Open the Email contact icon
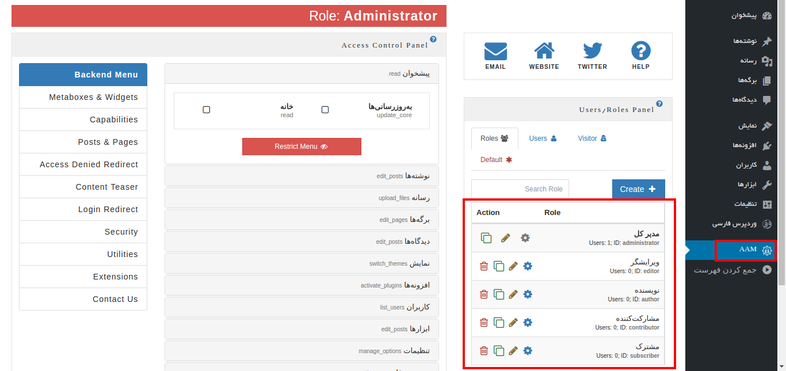This screenshot has width=786, height=371. coord(495,52)
